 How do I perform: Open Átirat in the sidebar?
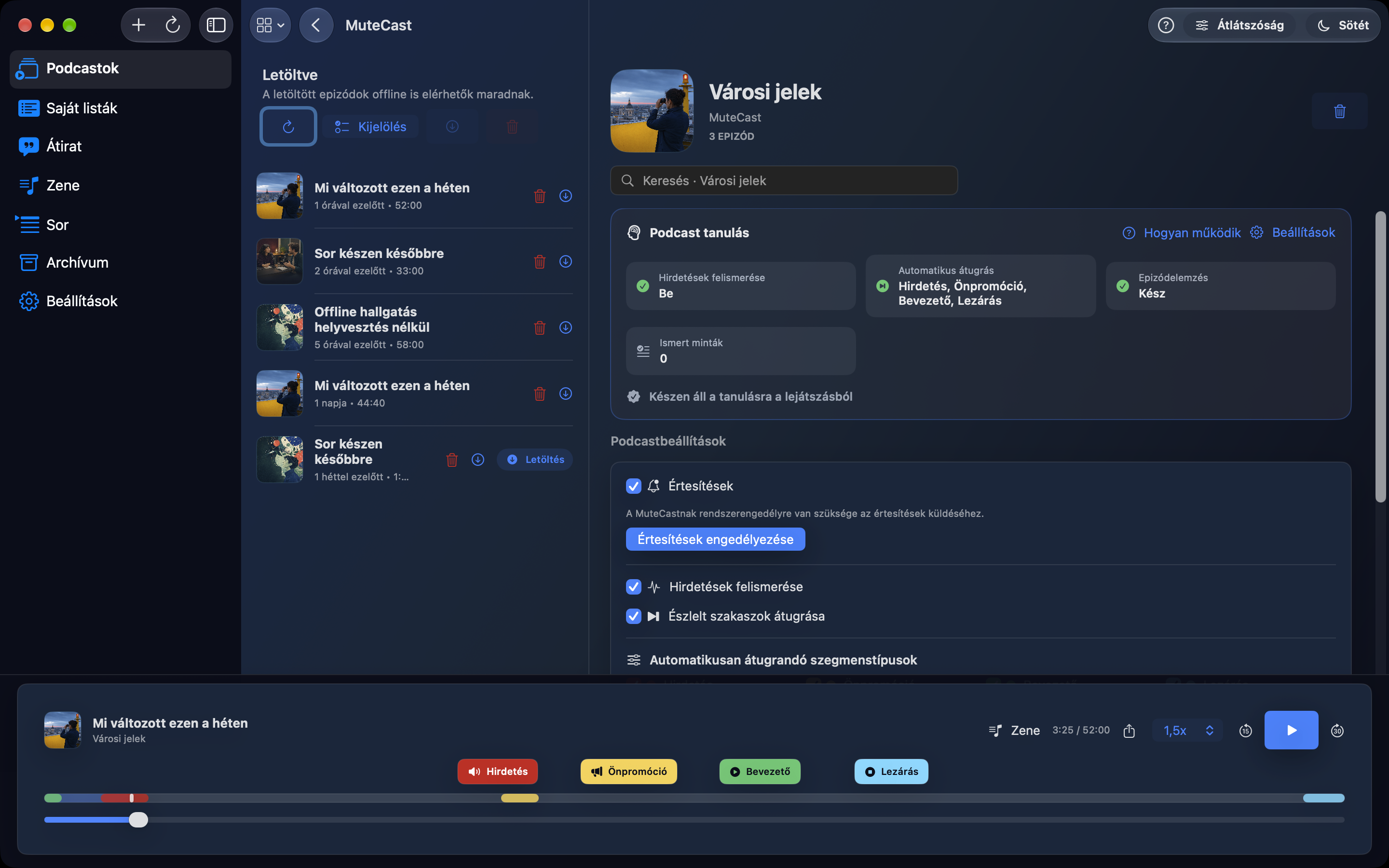(x=121, y=147)
